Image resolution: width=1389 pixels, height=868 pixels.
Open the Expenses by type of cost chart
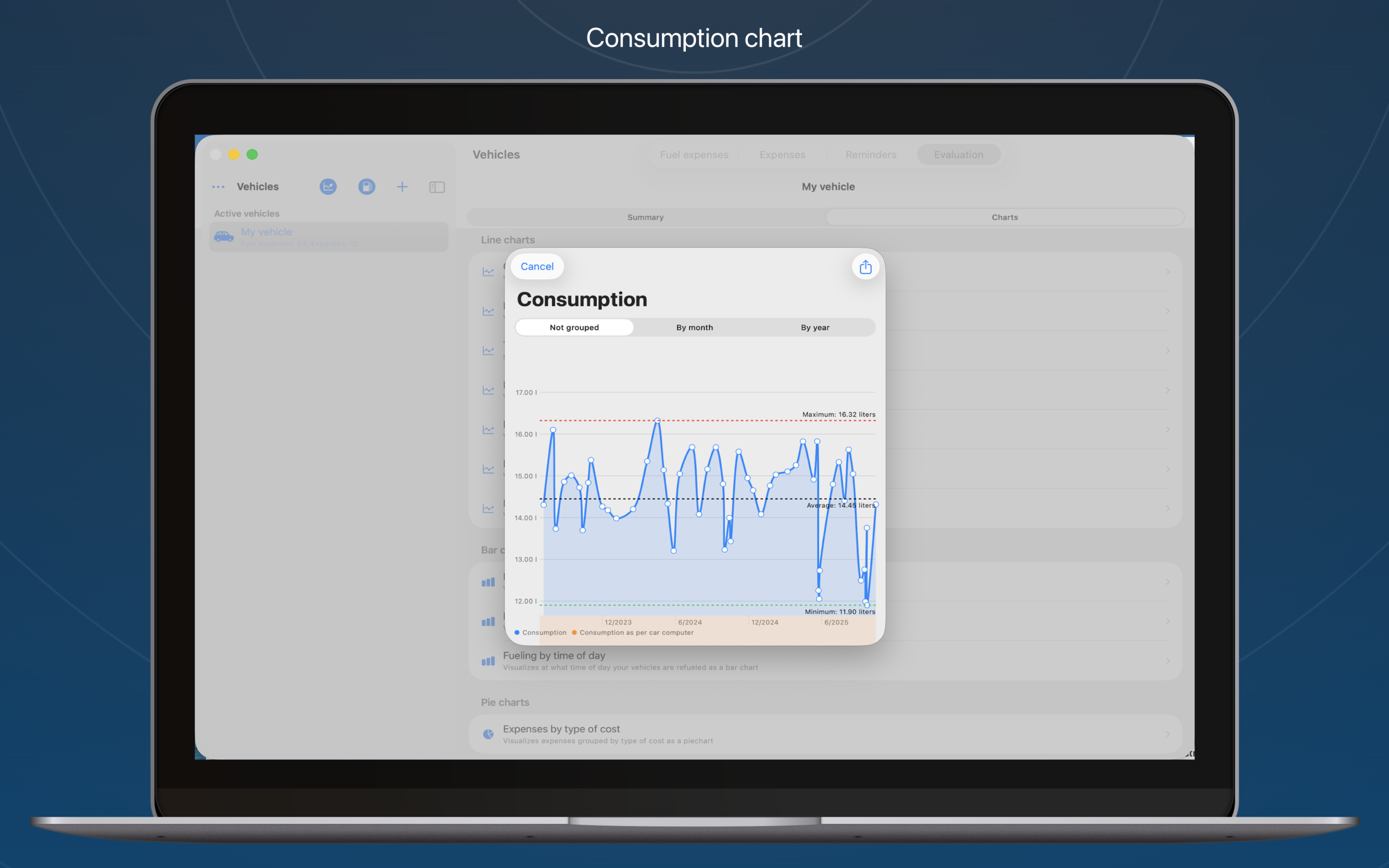[x=825, y=734]
